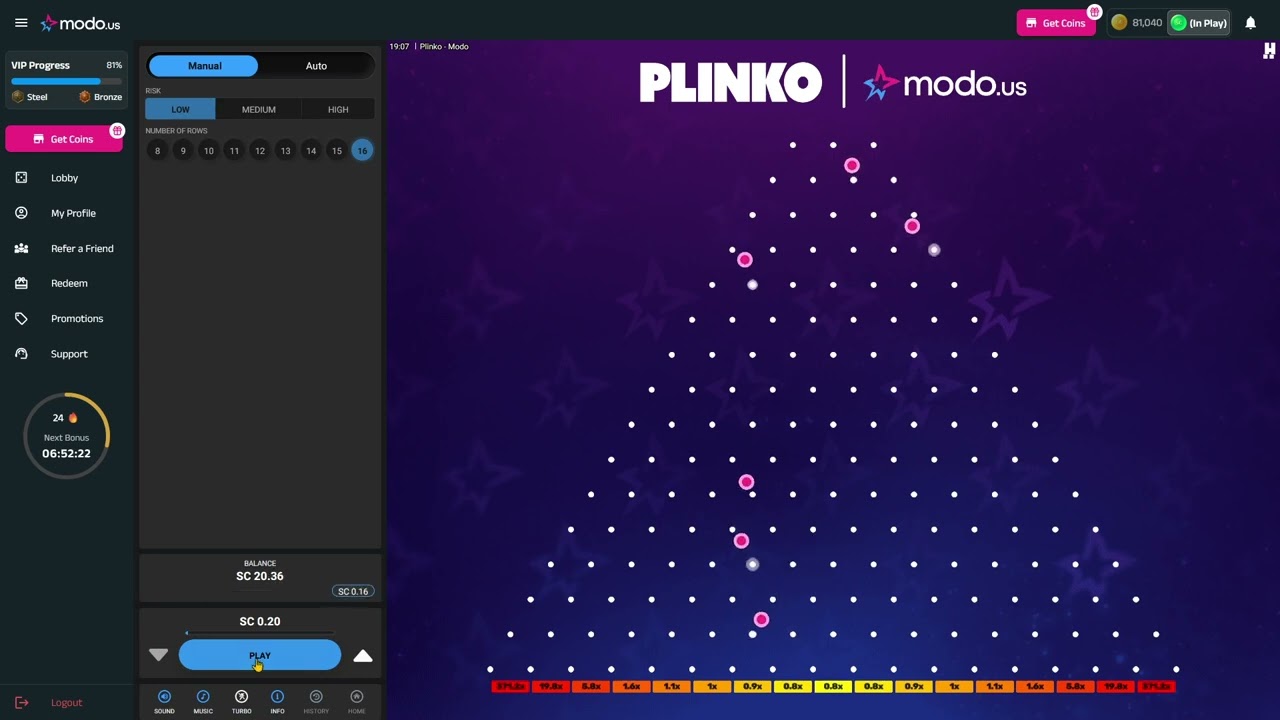Click the Support headset icon

[x=21, y=354]
